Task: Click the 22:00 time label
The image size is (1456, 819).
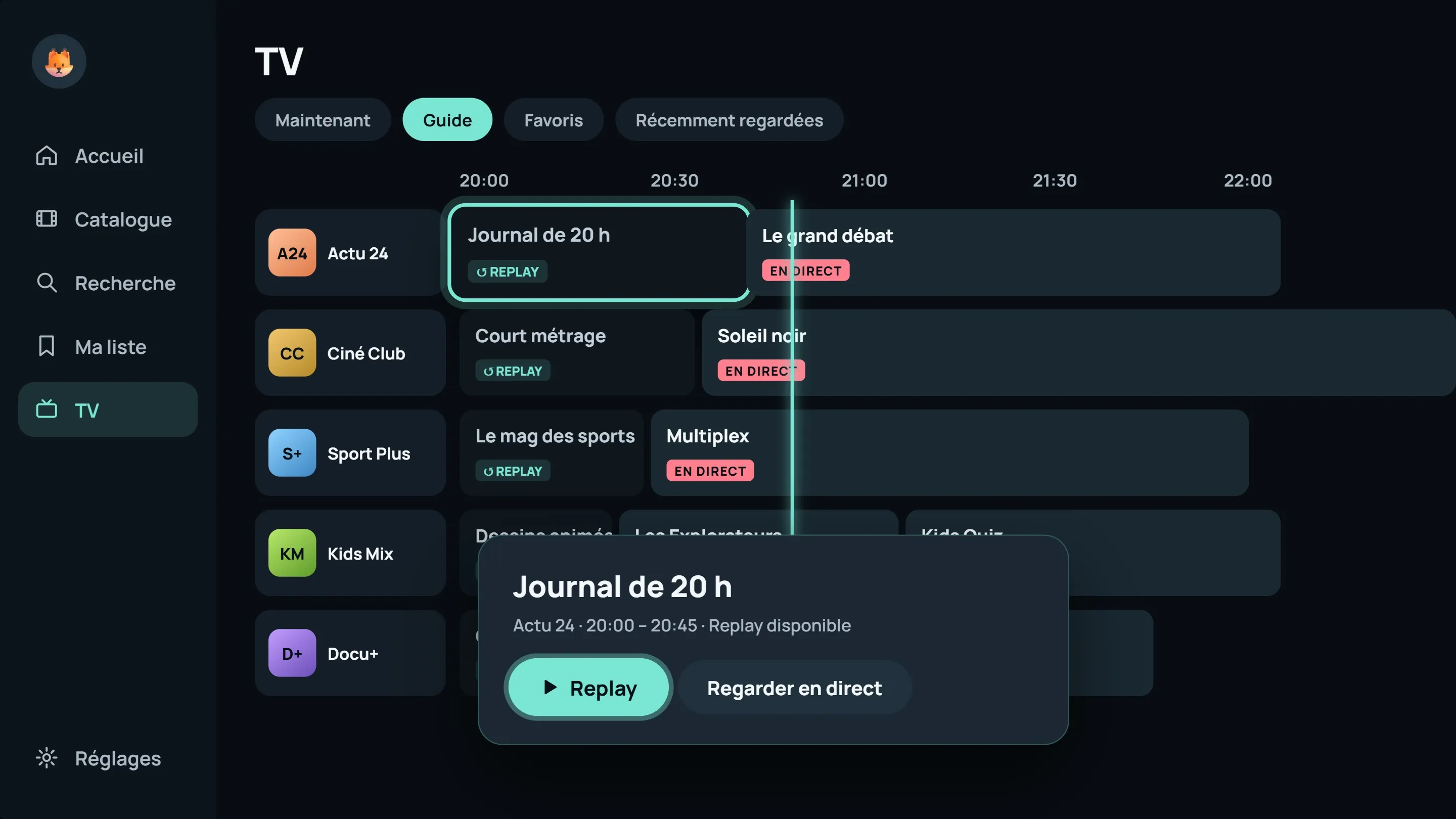Action: tap(1247, 180)
